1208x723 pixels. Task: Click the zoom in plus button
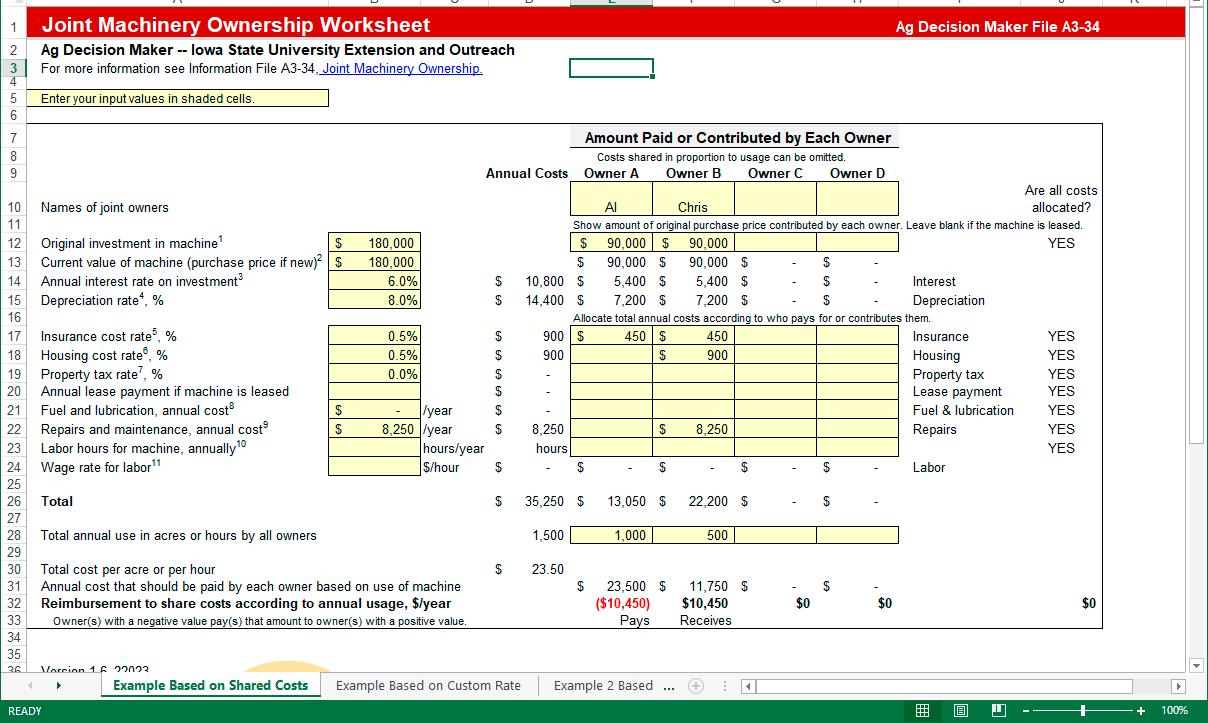pyautogui.click(x=1140, y=710)
